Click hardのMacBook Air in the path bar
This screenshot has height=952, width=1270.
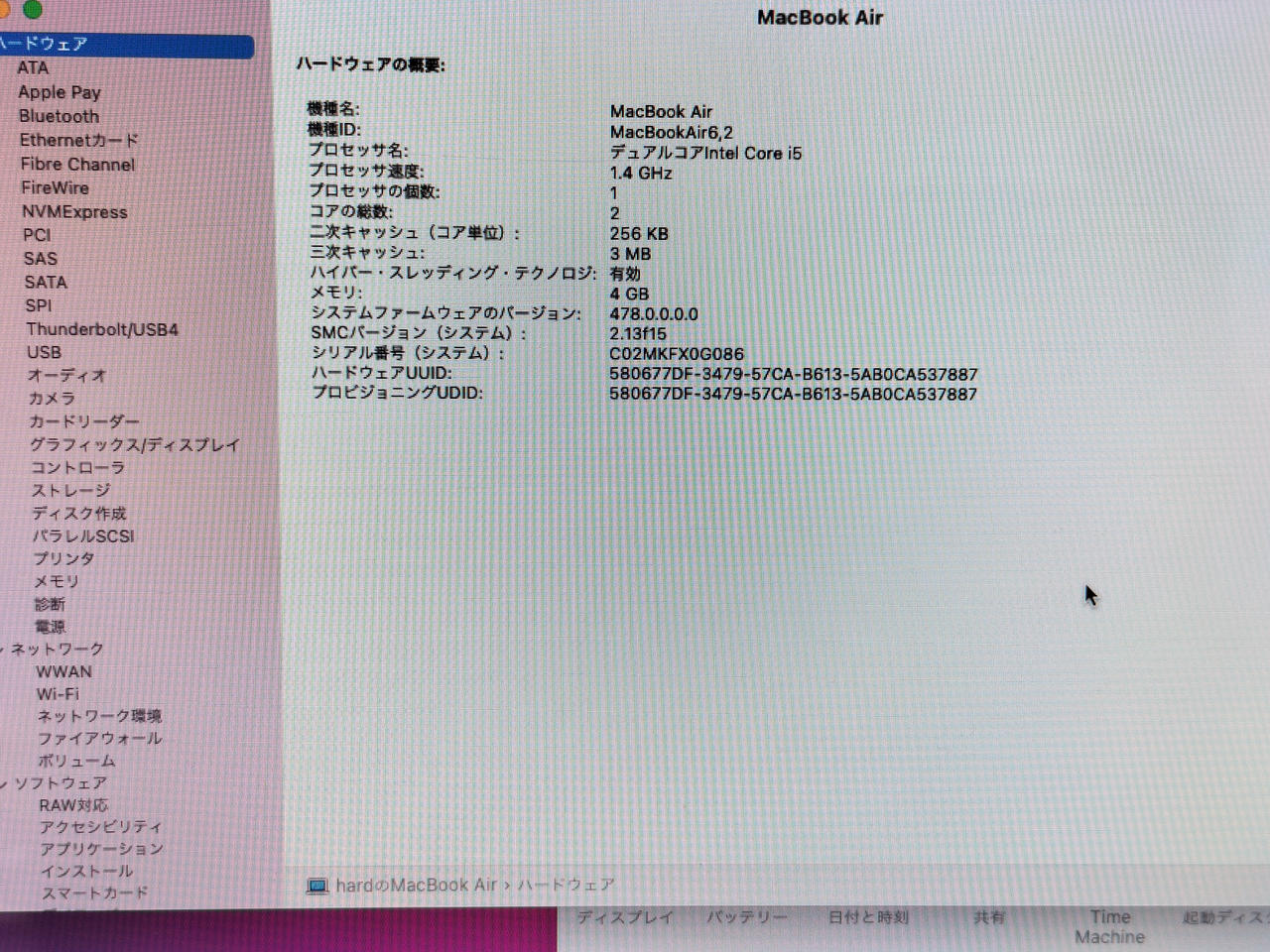(416, 886)
